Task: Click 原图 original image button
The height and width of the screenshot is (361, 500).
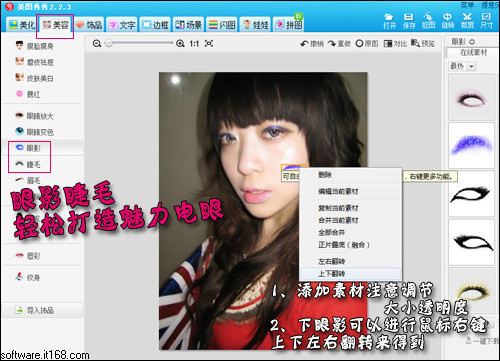Action: tap(367, 44)
